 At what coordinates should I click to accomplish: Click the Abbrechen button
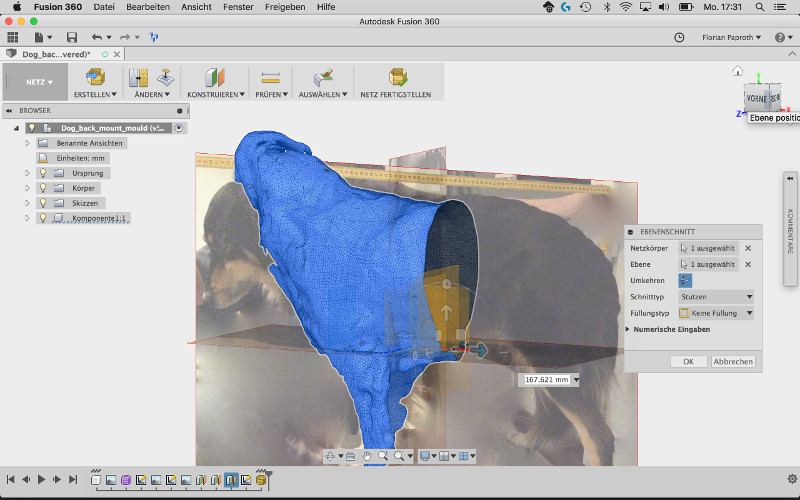click(x=733, y=361)
